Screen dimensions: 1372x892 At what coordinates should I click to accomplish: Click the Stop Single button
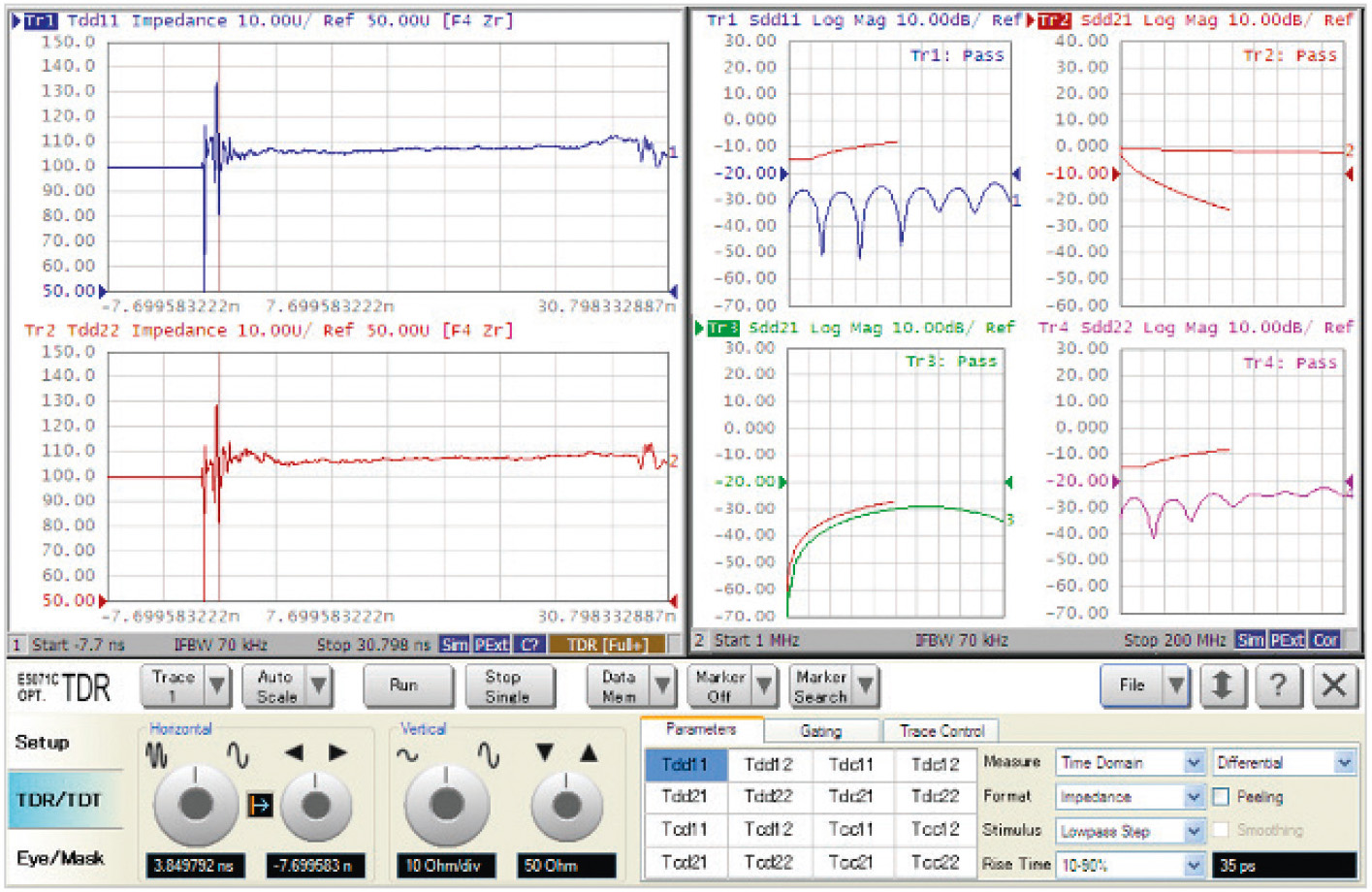pyautogui.click(x=508, y=686)
